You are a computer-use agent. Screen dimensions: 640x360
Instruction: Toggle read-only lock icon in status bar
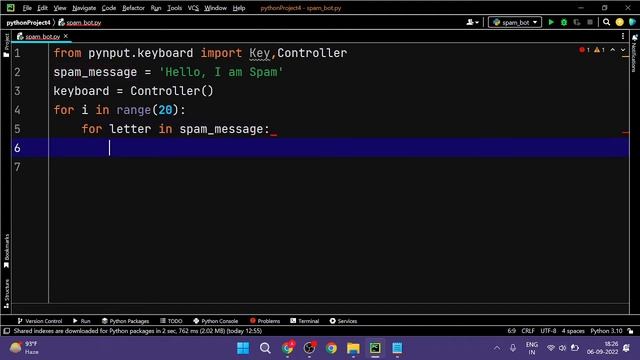click(631, 331)
